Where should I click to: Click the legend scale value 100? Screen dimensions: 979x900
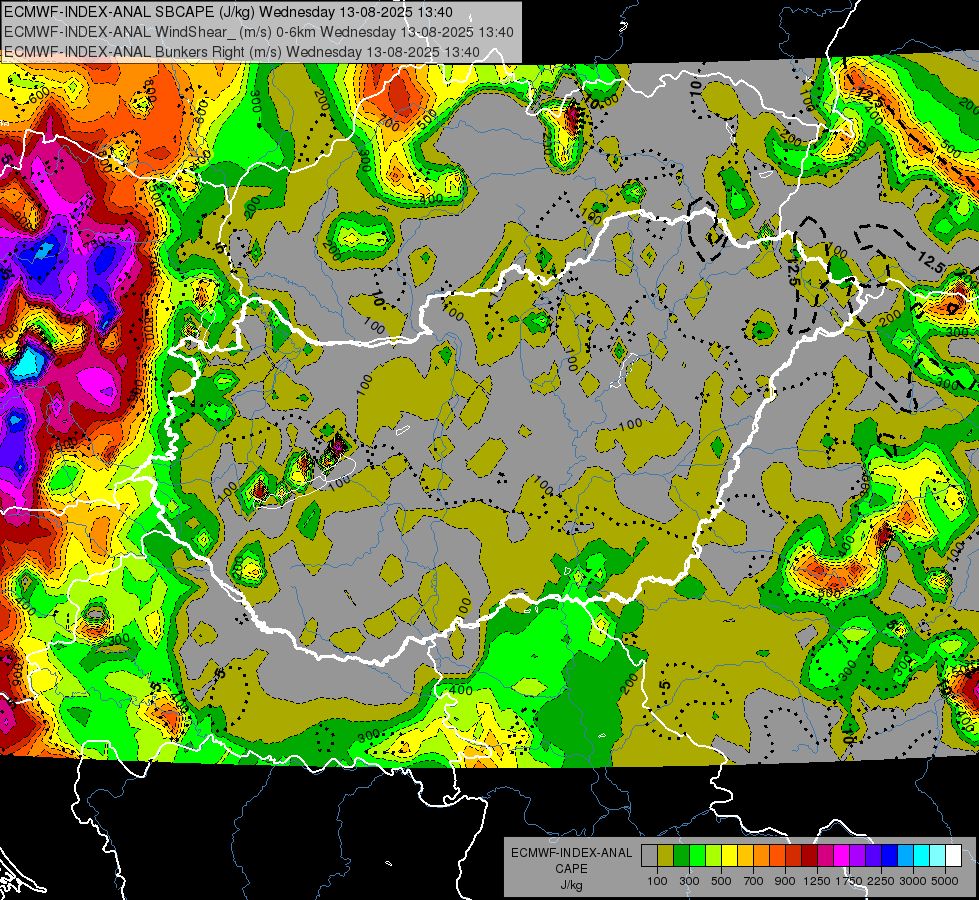click(657, 881)
